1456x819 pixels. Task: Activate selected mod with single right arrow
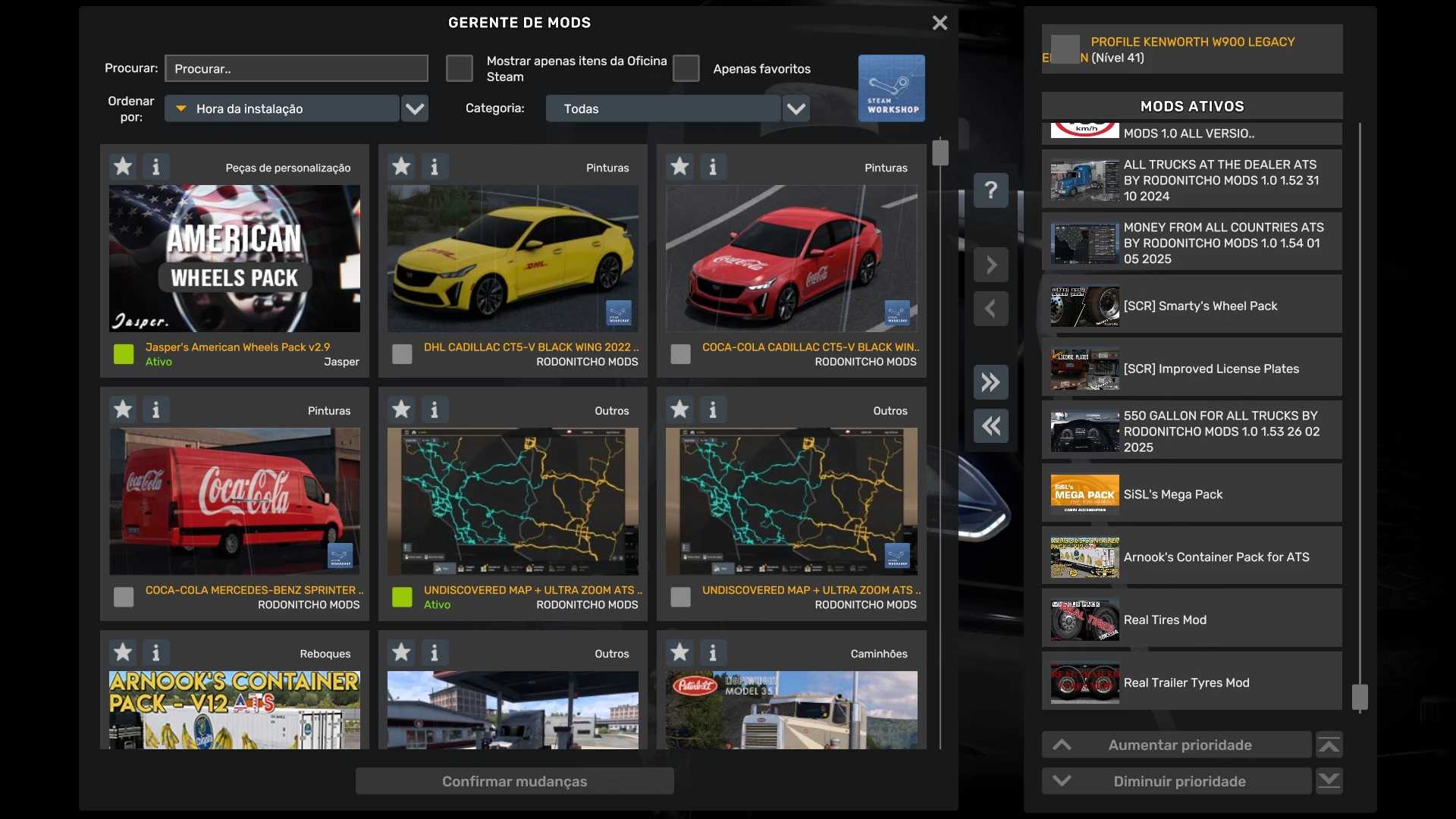990,265
